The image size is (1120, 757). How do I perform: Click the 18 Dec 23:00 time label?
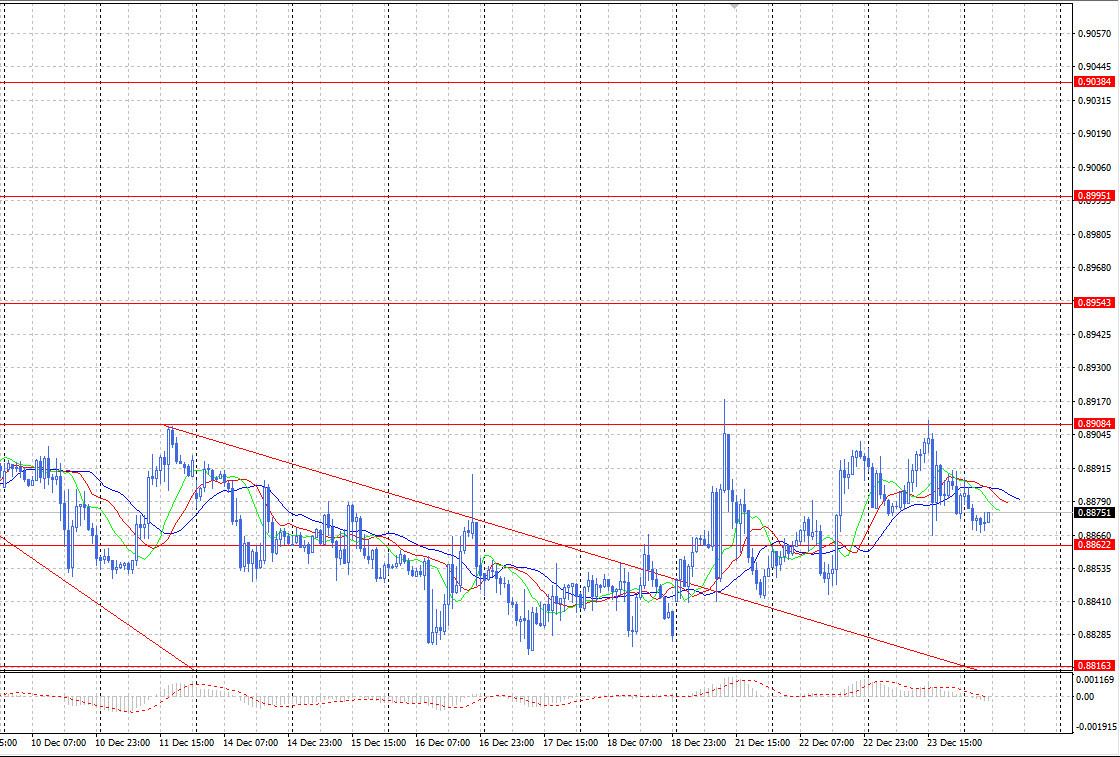(699, 743)
